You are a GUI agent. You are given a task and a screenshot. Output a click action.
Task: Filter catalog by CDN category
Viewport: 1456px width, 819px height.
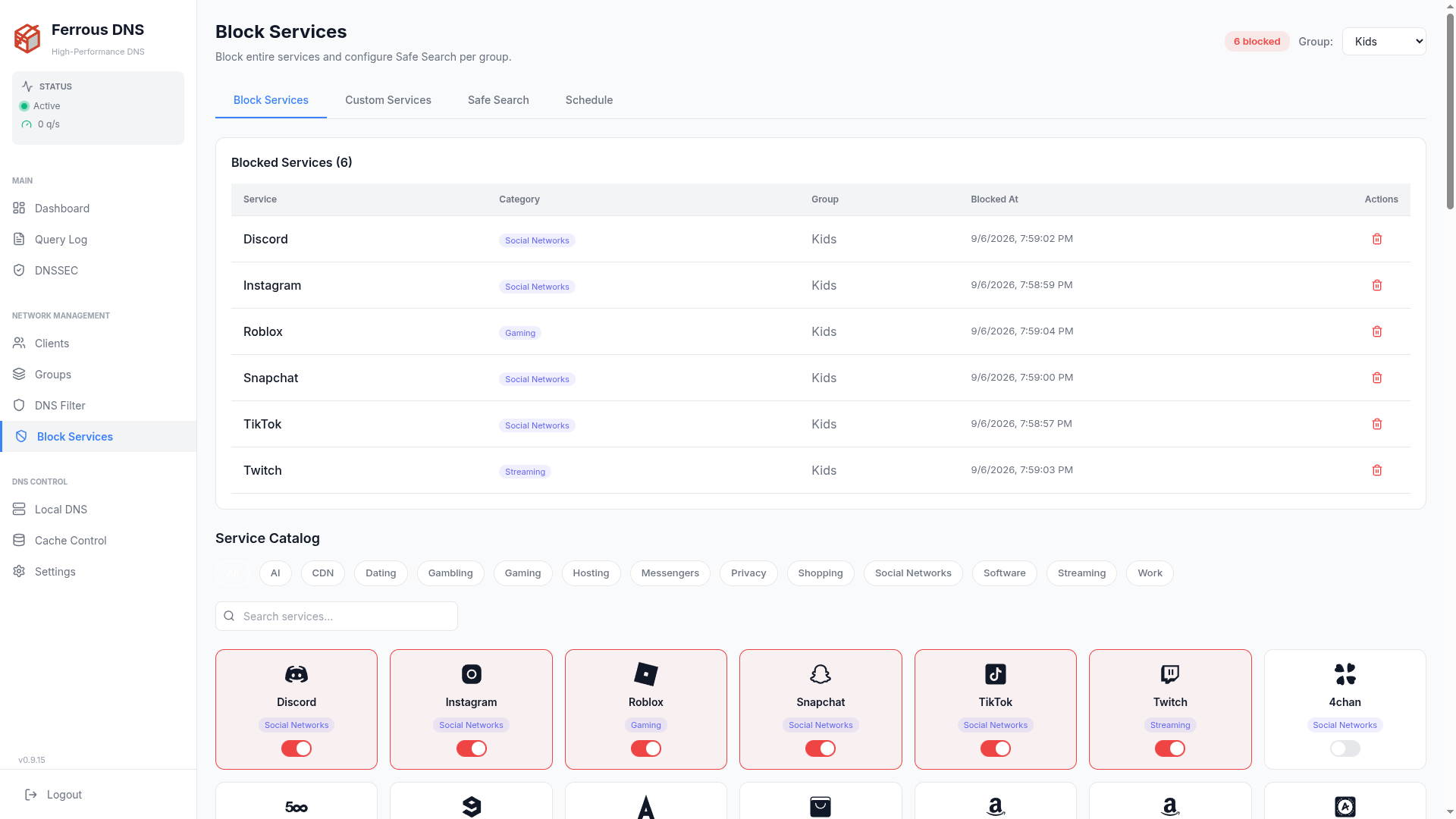[x=323, y=573]
